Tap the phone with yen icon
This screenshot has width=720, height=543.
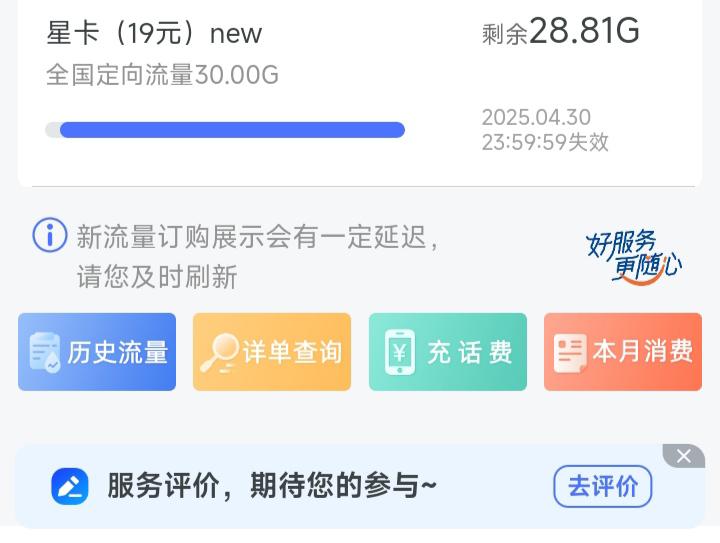399,352
